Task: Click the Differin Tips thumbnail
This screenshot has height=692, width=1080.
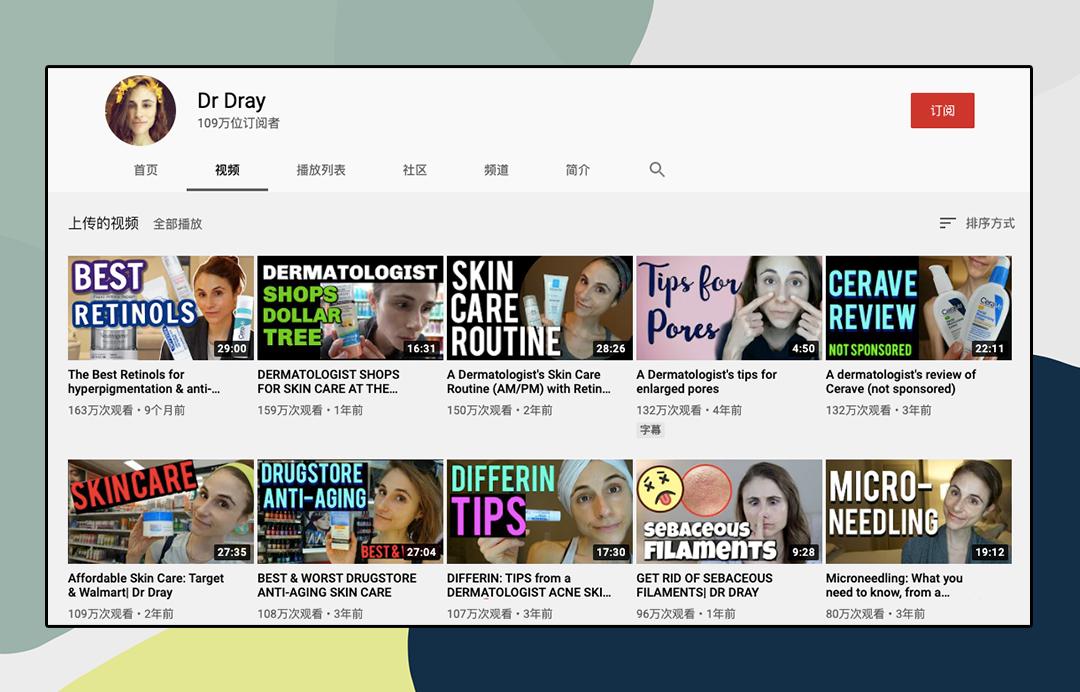Action: pyautogui.click(x=540, y=512)
